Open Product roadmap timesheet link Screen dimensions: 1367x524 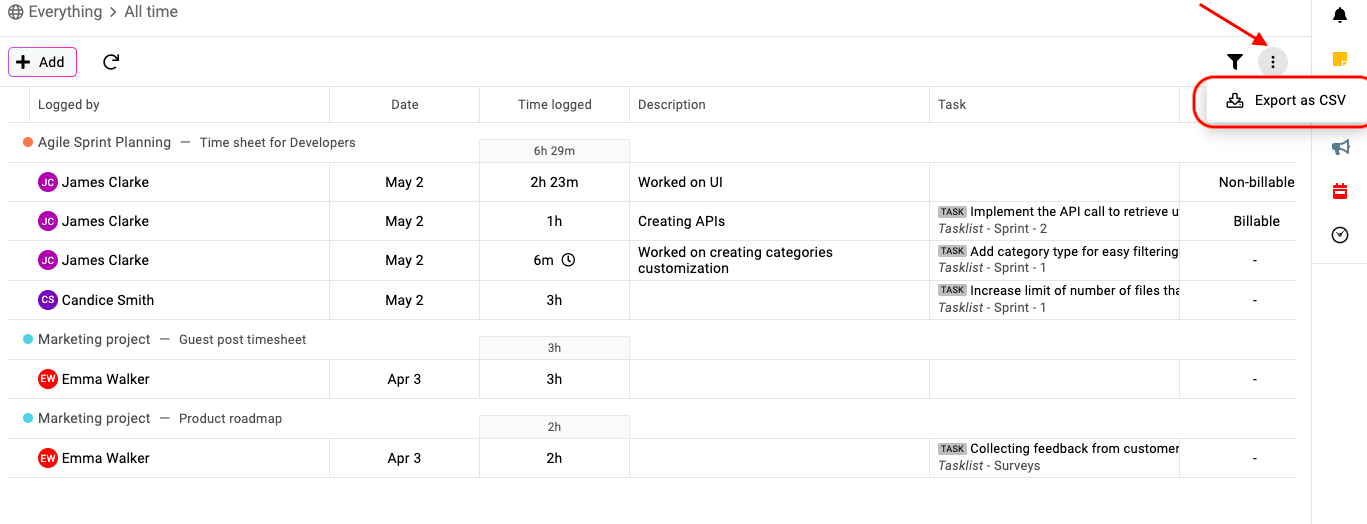(230, 419)
